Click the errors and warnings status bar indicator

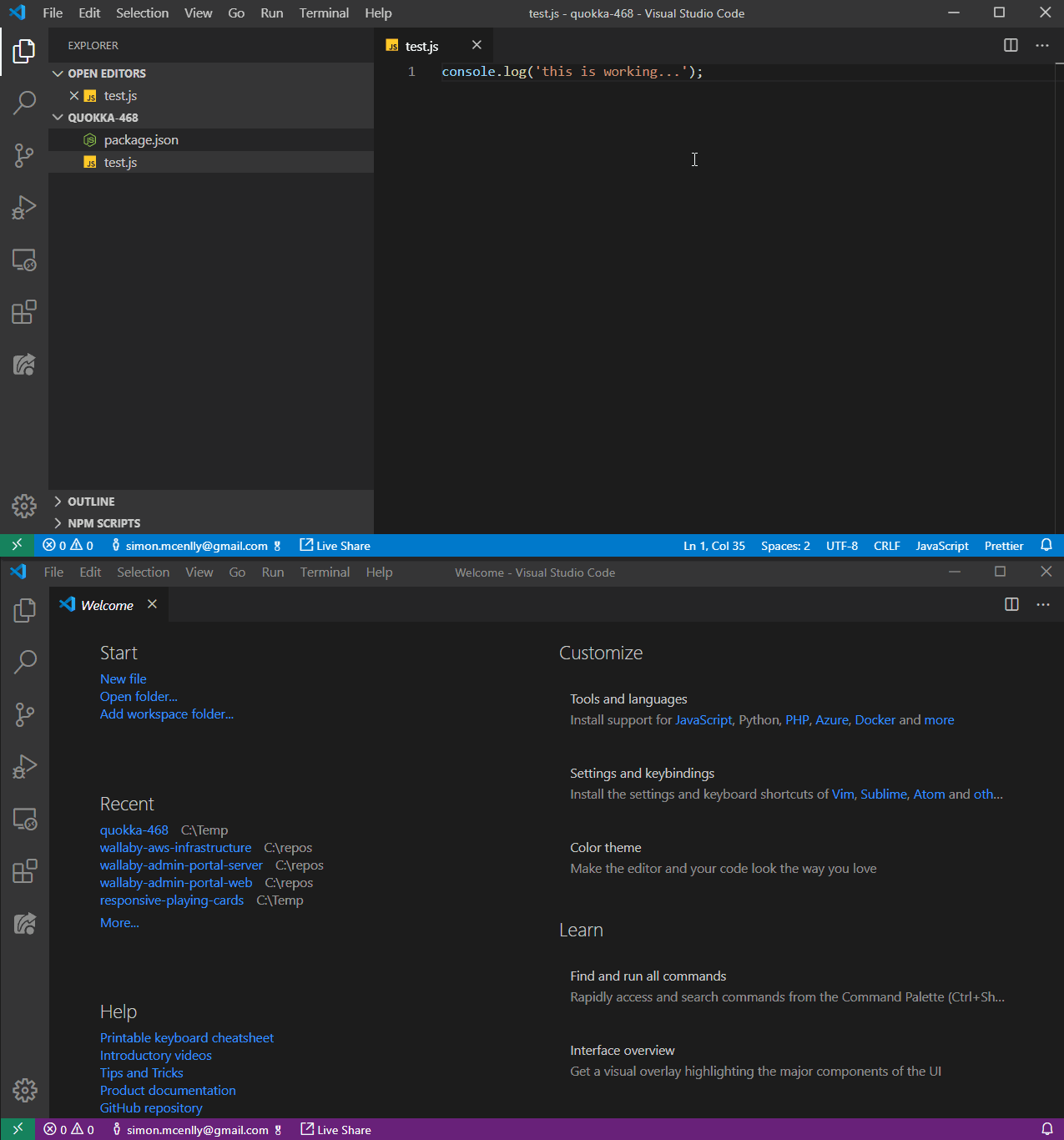click(67, 545)
